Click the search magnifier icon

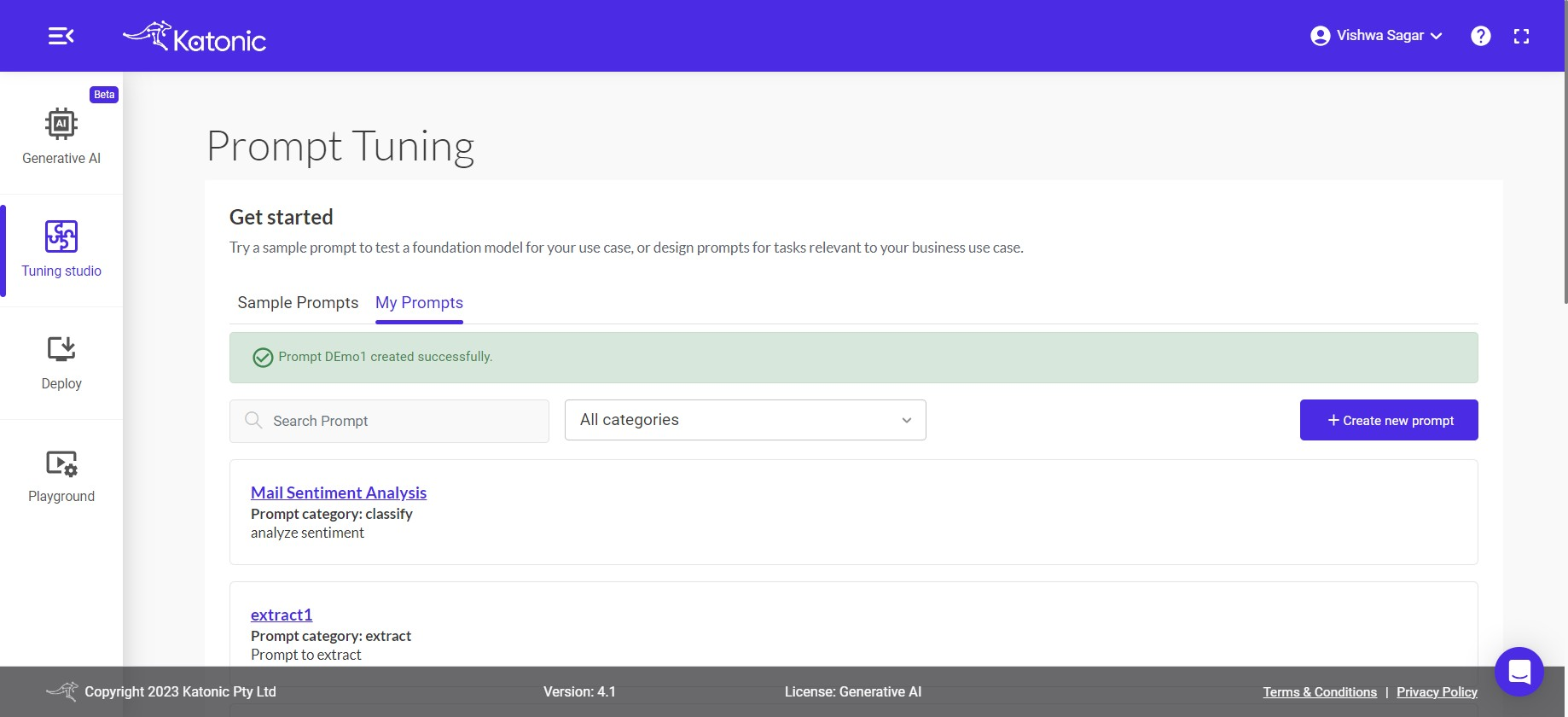coord(253,420)
